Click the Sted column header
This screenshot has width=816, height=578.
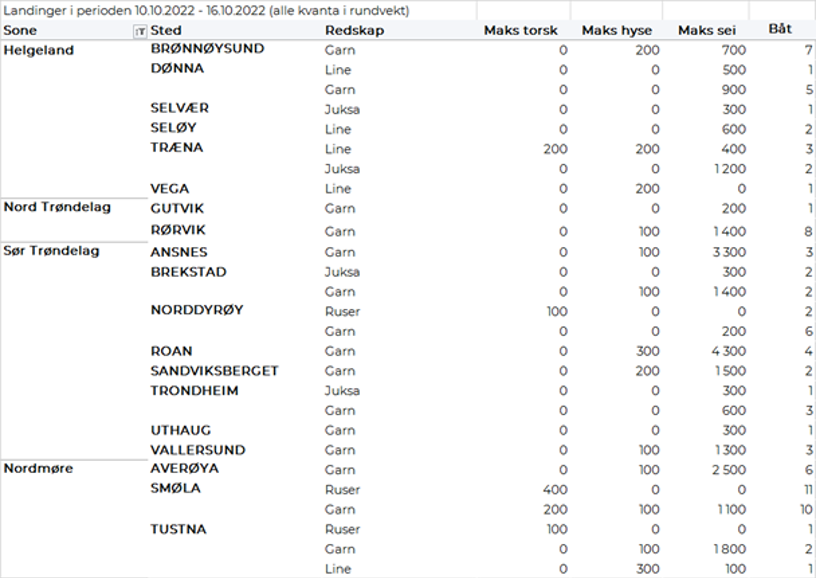tap(166, 31)
